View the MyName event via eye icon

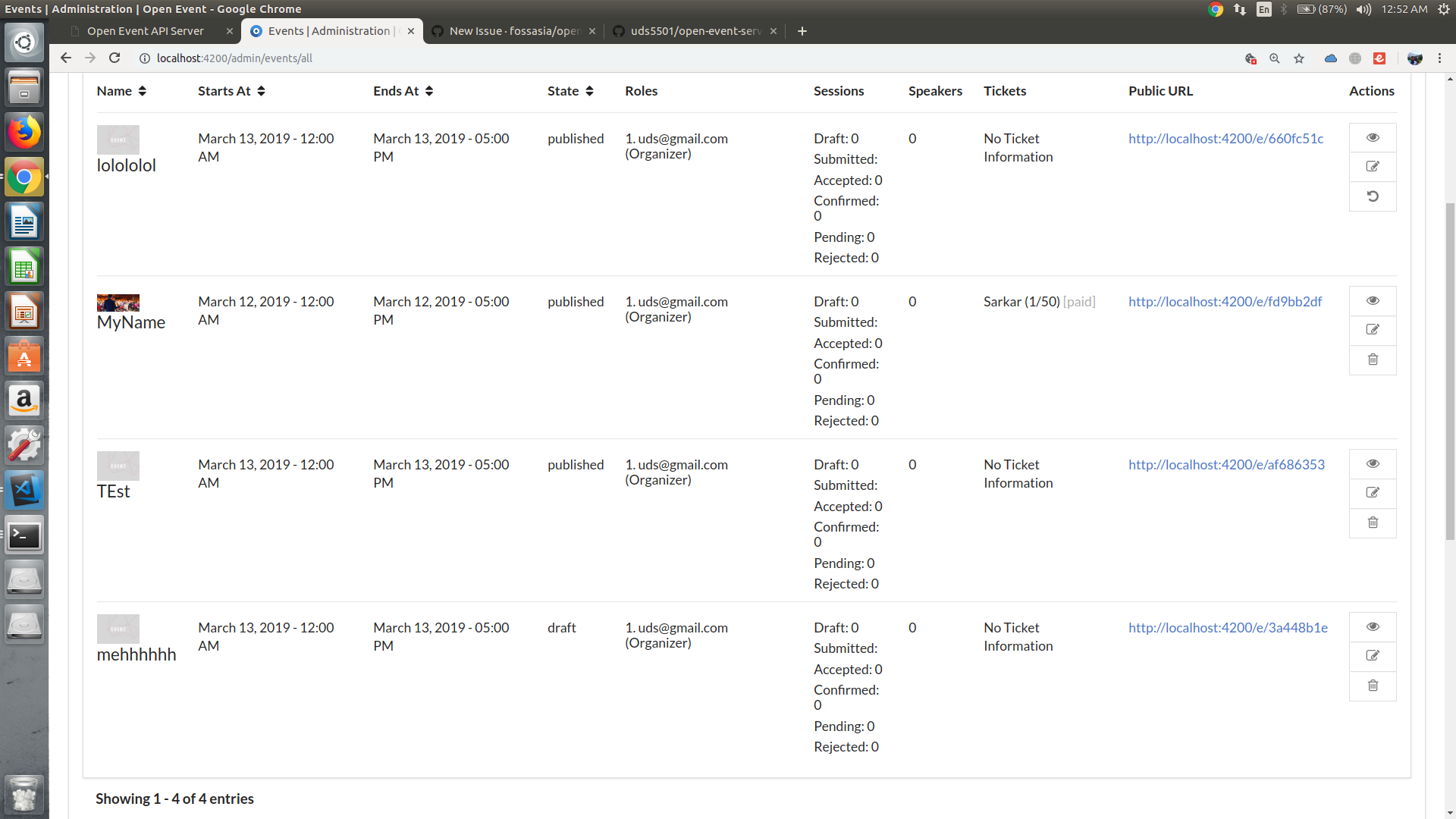pos(1372,300)
